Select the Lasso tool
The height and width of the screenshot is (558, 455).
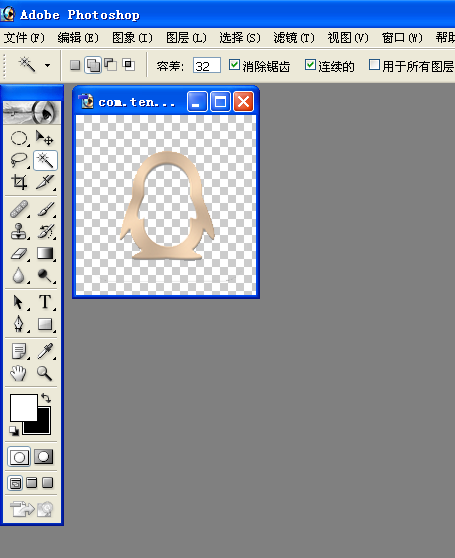[x=18, y=160]
